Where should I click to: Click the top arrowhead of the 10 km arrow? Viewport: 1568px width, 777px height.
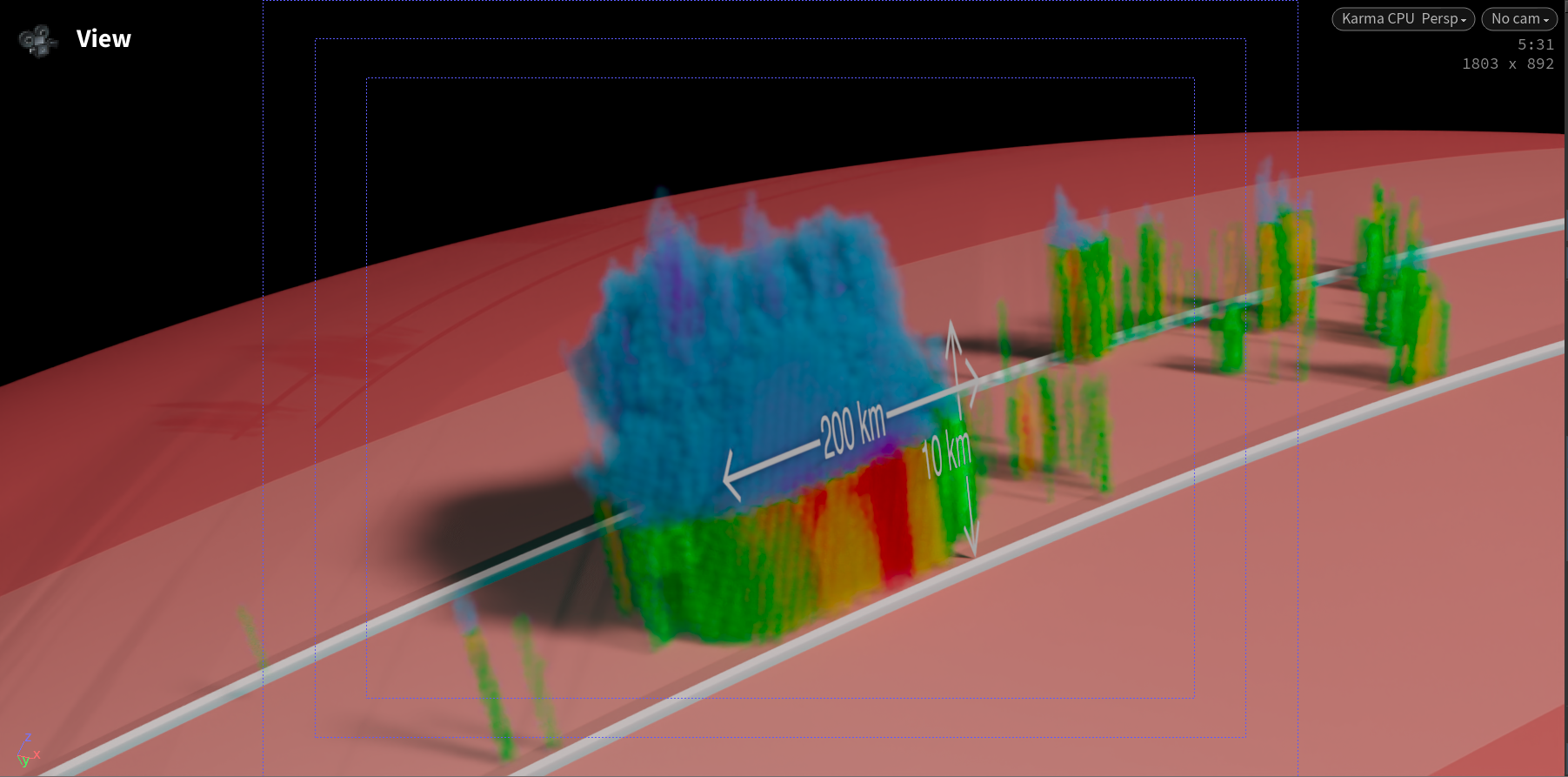(x=952, y=331)
